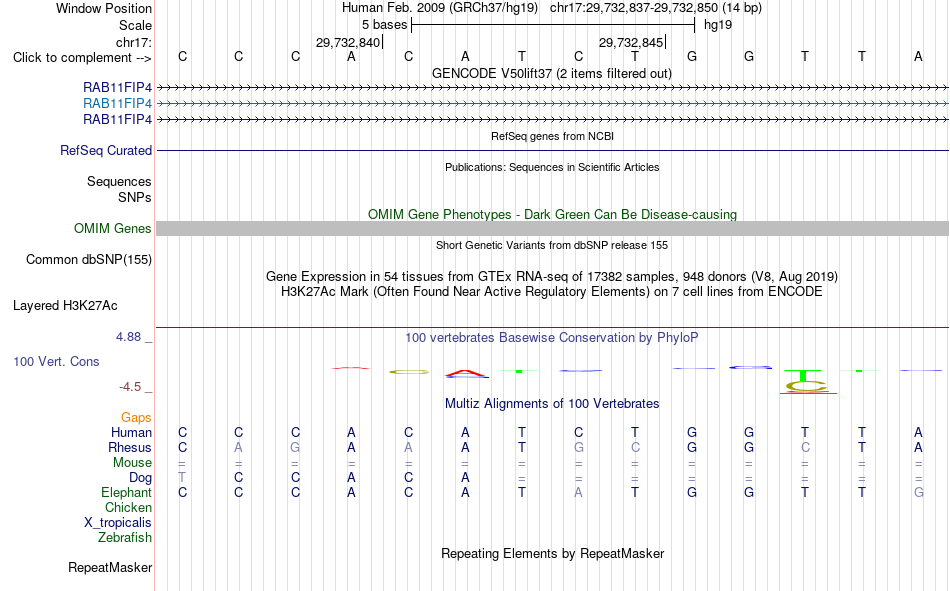Click the 'GENCODE V50lift37 (2 items filtered out)' title
The height and width of the screenshot is (591, 950).
pyautogui.click(x=551, y=73)
